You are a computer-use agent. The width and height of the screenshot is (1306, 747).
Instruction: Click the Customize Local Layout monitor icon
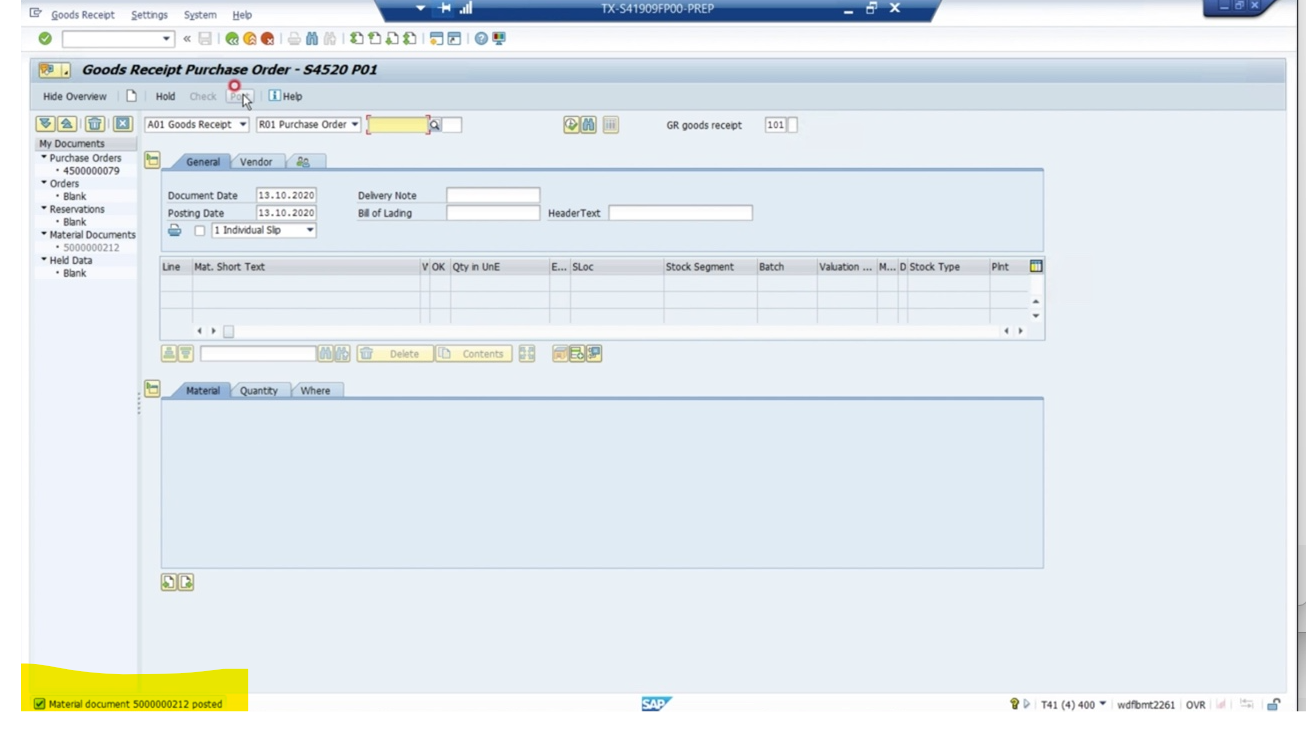pyautogui.click(x=499, y=39)
